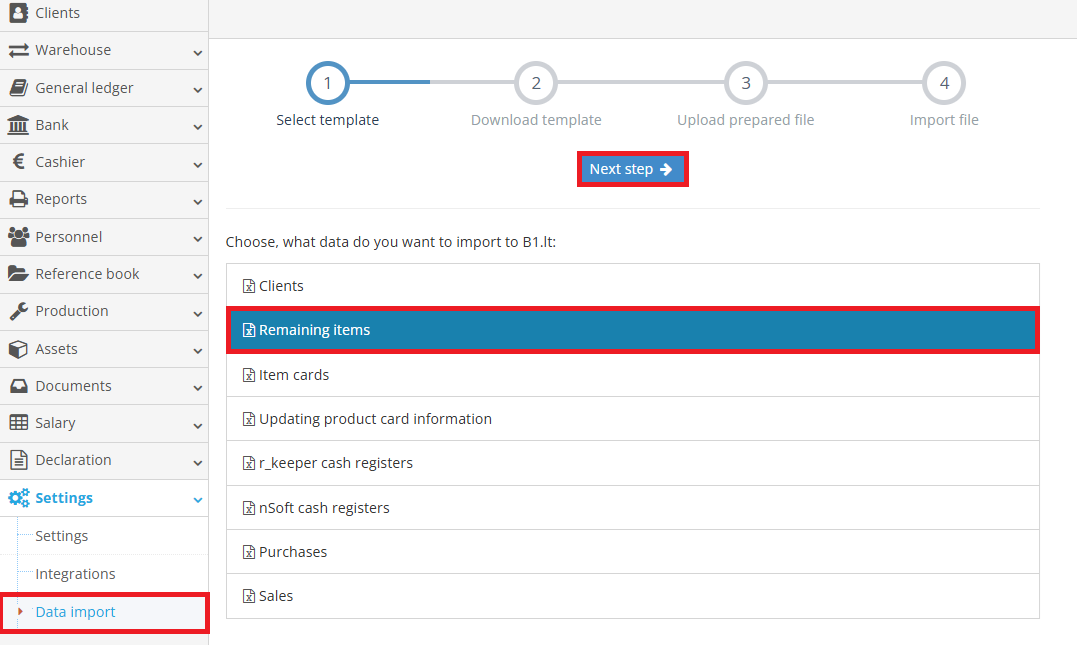Open the Integrations menu entry
Viewport: 1077px width, 645px height.
click(75, 573)
